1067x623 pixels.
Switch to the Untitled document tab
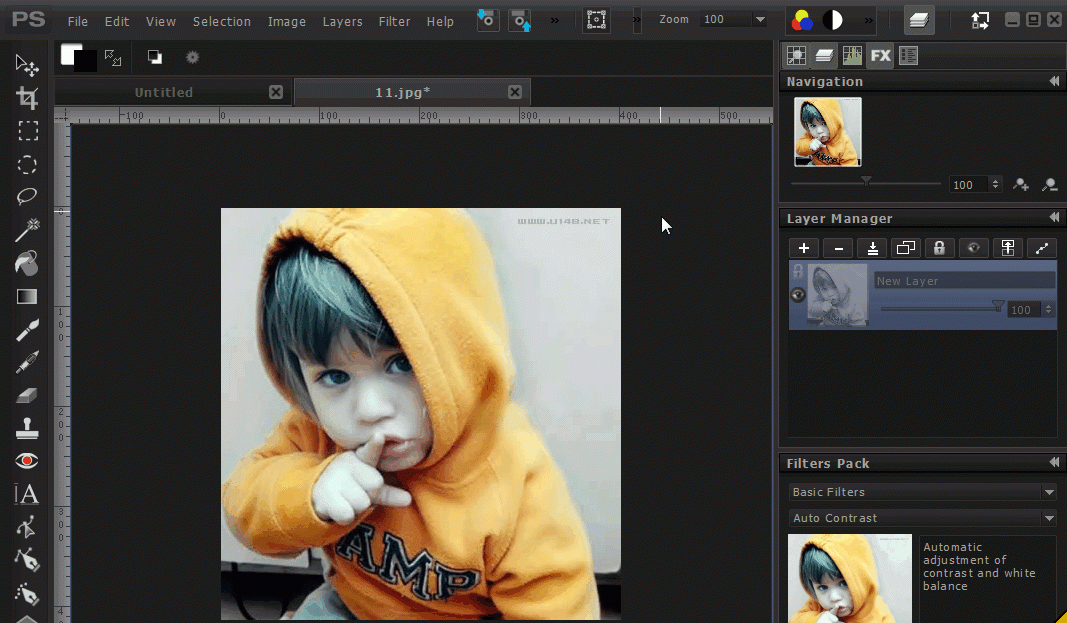click(163, 92)
